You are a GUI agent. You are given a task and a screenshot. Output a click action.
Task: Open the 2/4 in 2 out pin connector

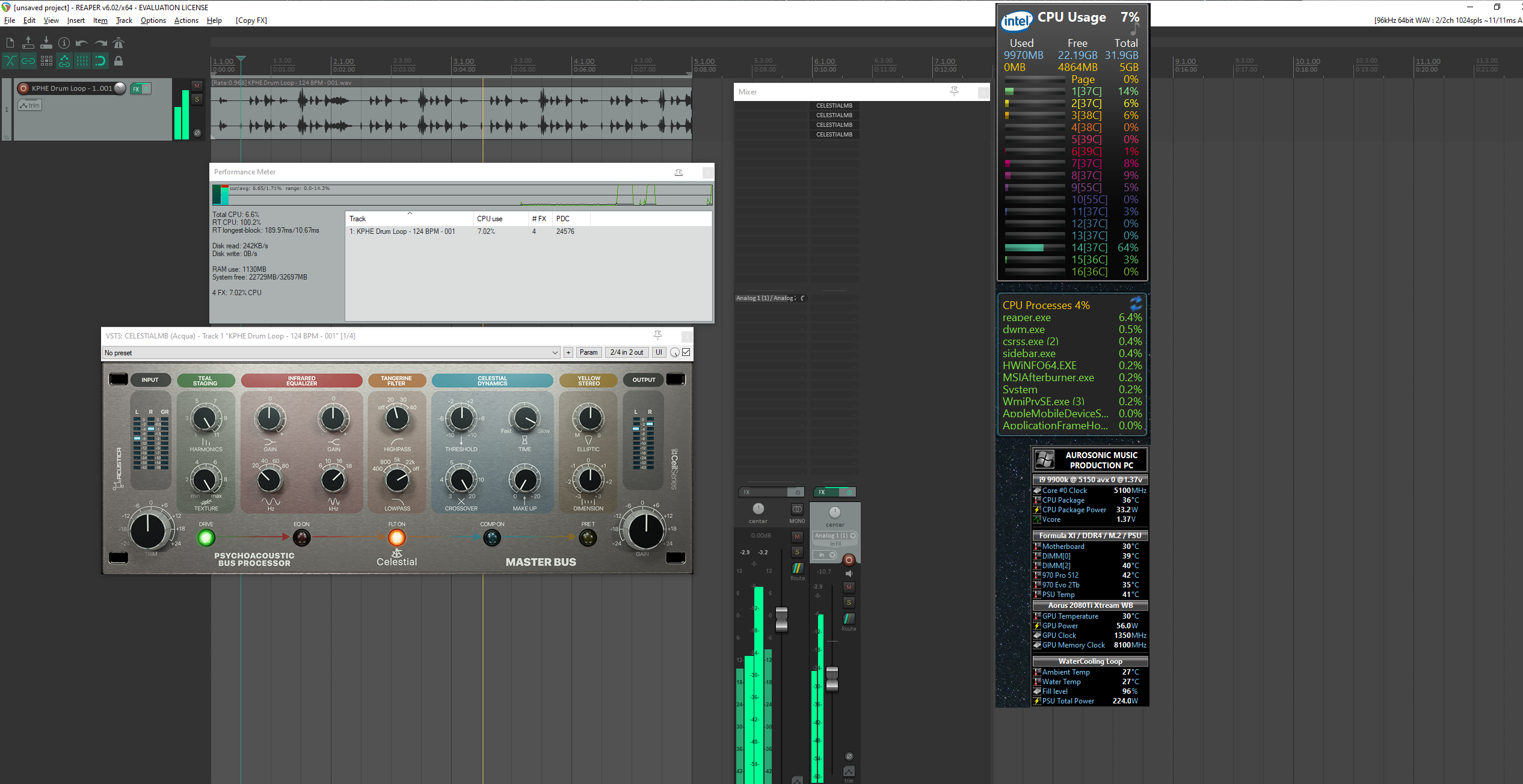(x=627, y=353)
